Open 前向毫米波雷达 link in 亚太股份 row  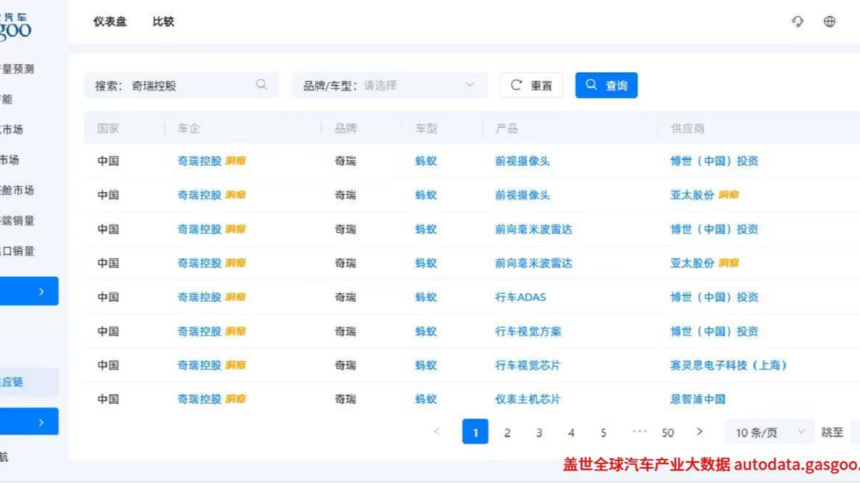(533, 263)
